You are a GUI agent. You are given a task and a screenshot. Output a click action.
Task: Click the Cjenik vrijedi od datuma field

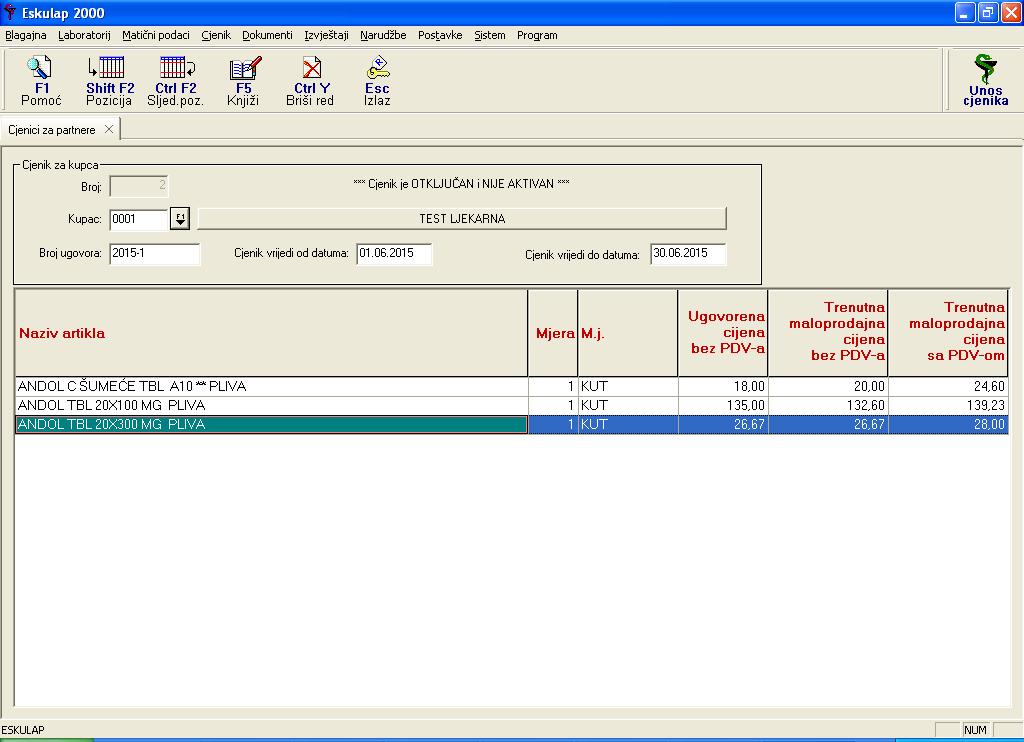394,253
